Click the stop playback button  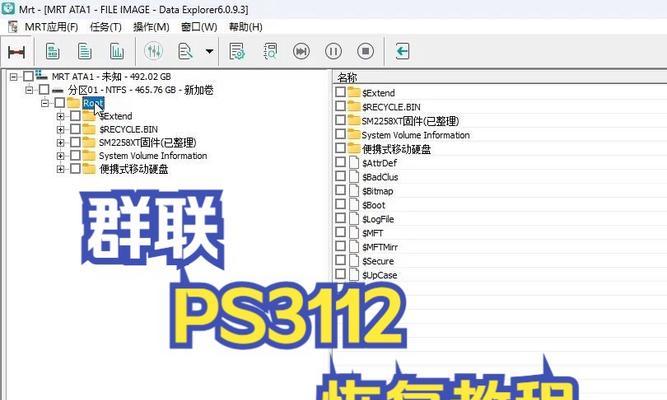(365, 51)
